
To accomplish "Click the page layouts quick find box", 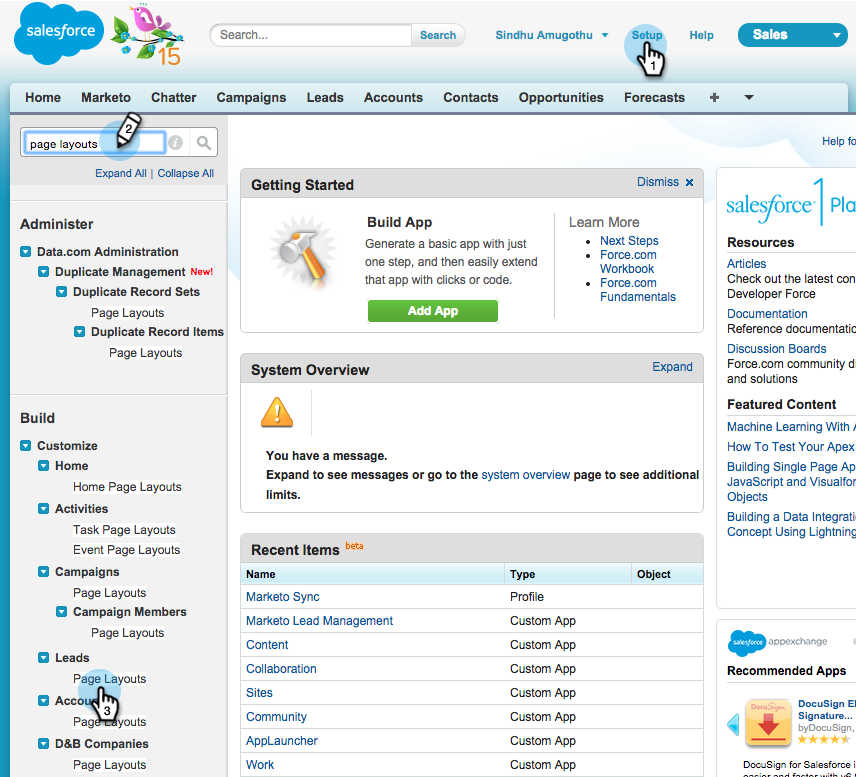I will coord(93,143).
